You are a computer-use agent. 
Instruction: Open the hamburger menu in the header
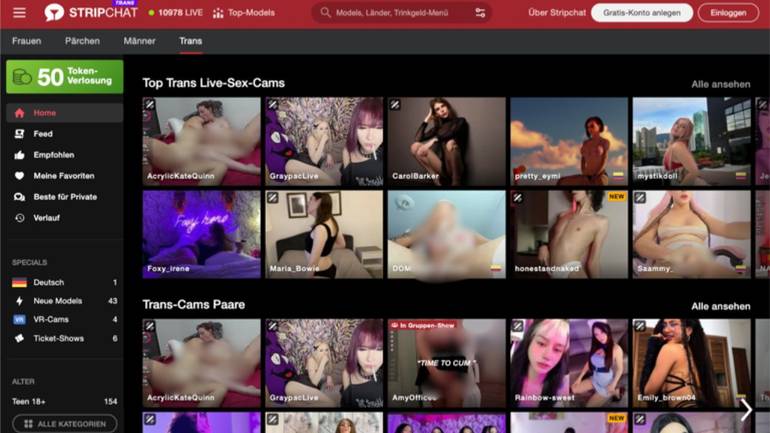tap(19, 13)
